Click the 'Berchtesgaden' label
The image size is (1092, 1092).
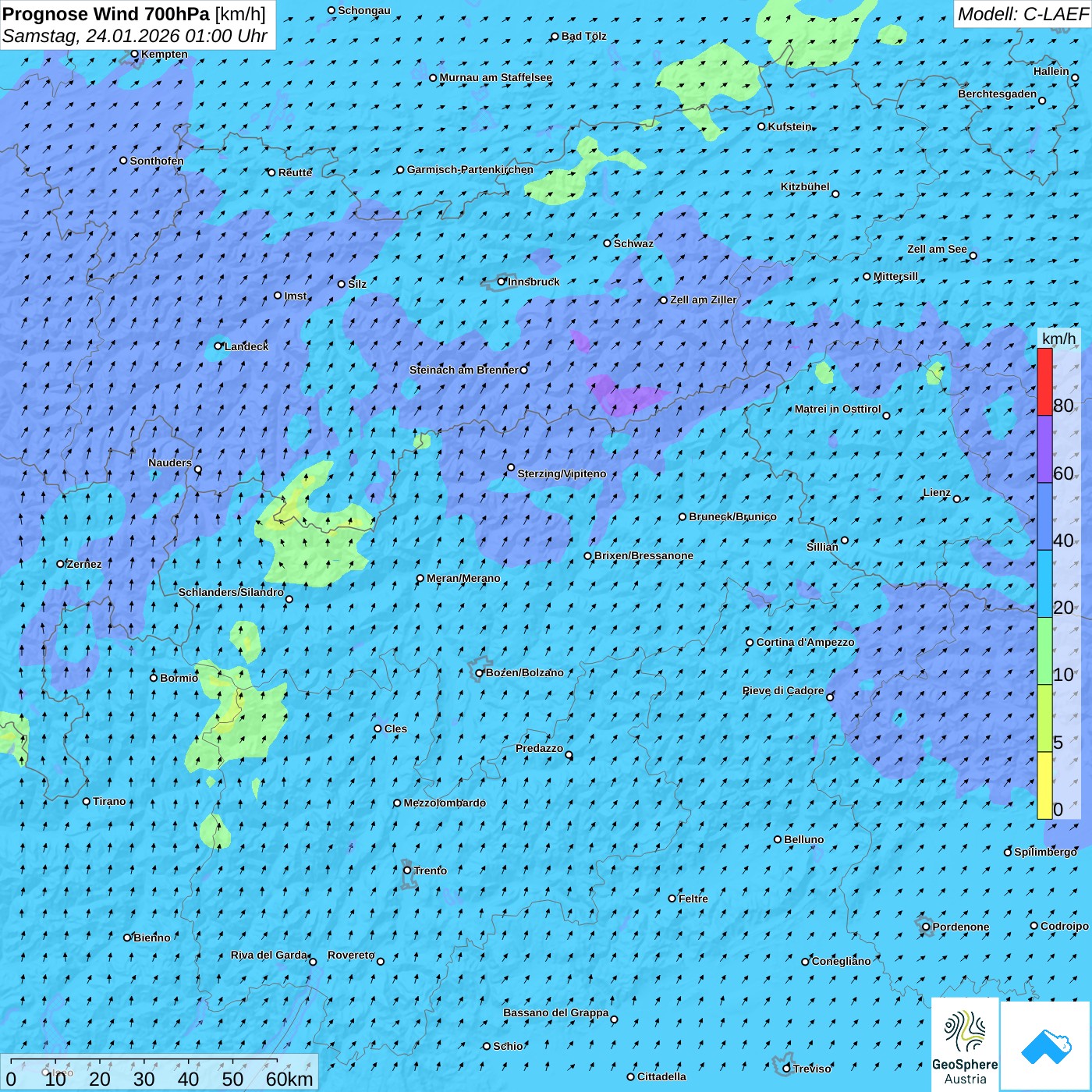(x=998, y=94)
